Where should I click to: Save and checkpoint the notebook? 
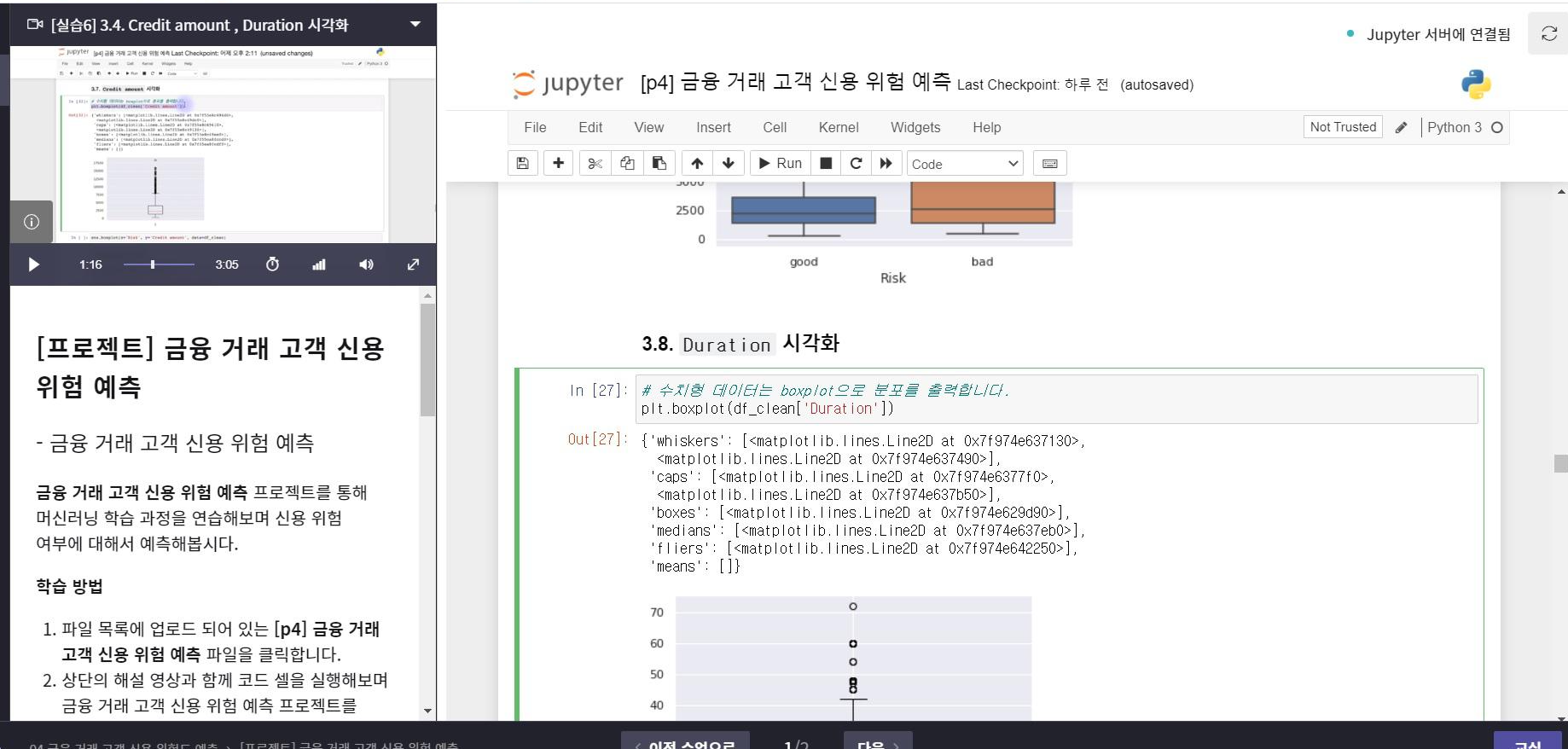(x=523, y=163)
